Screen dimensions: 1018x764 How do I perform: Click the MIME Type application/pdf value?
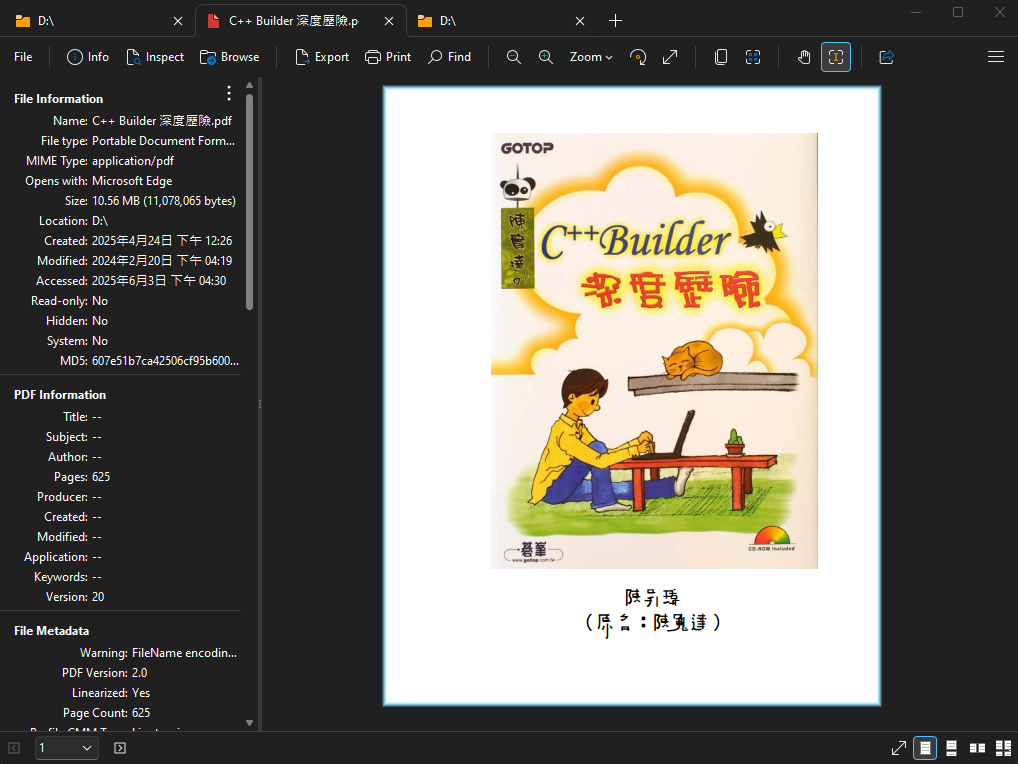pyautogui.click(x=132, y=161)
